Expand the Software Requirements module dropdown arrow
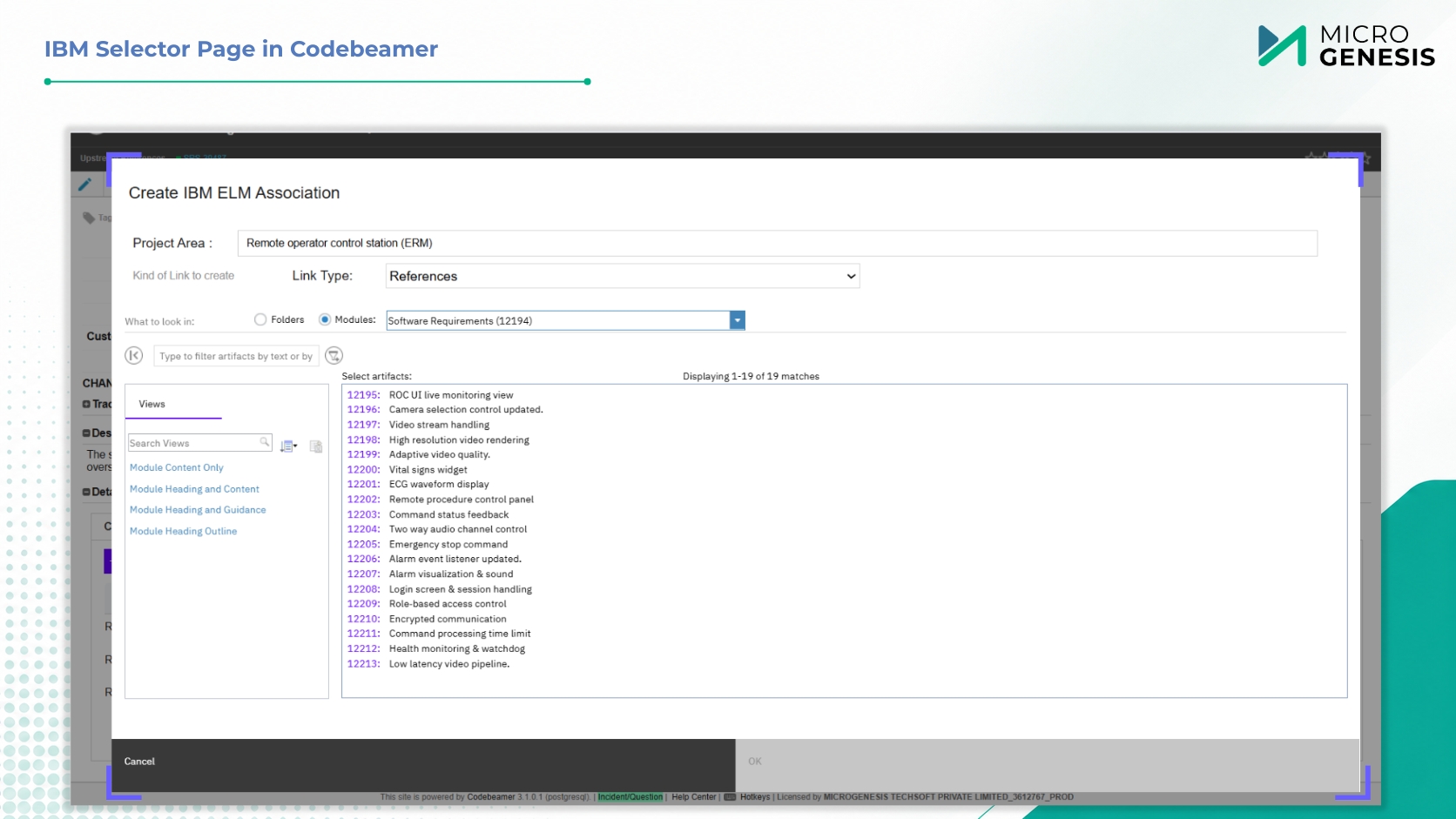 (738, 320)
